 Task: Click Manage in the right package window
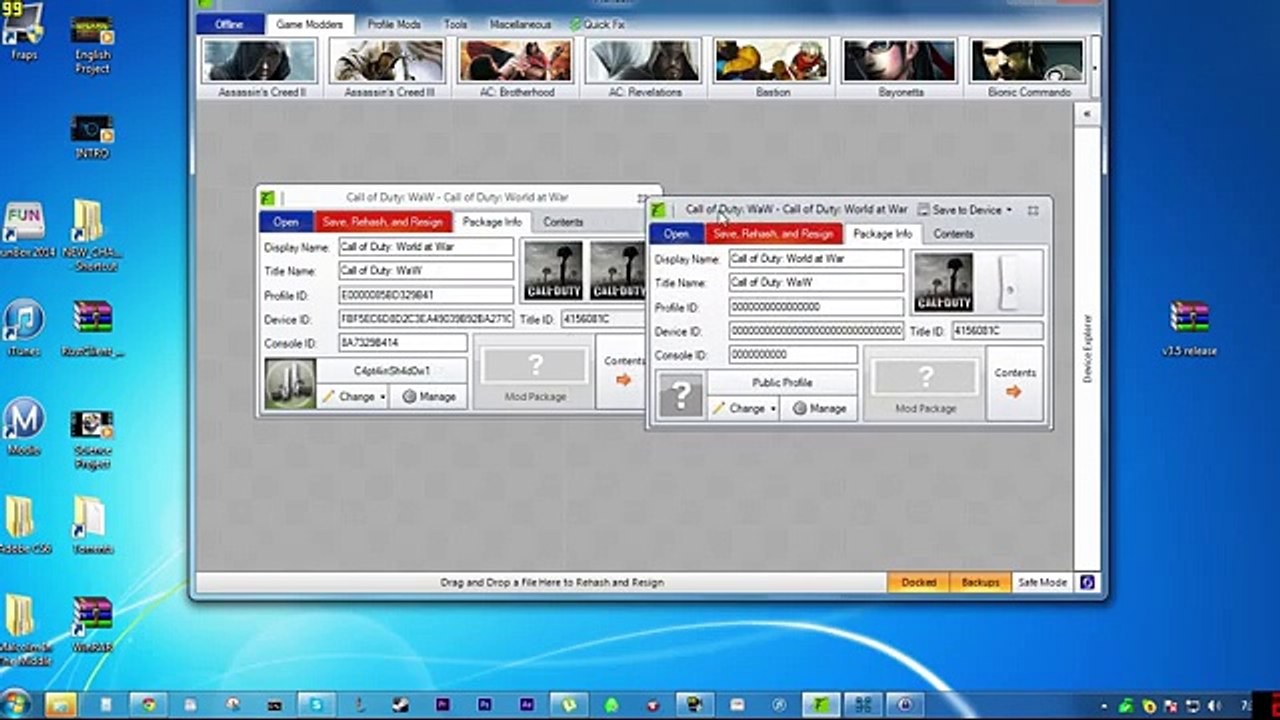coord(819,408)
